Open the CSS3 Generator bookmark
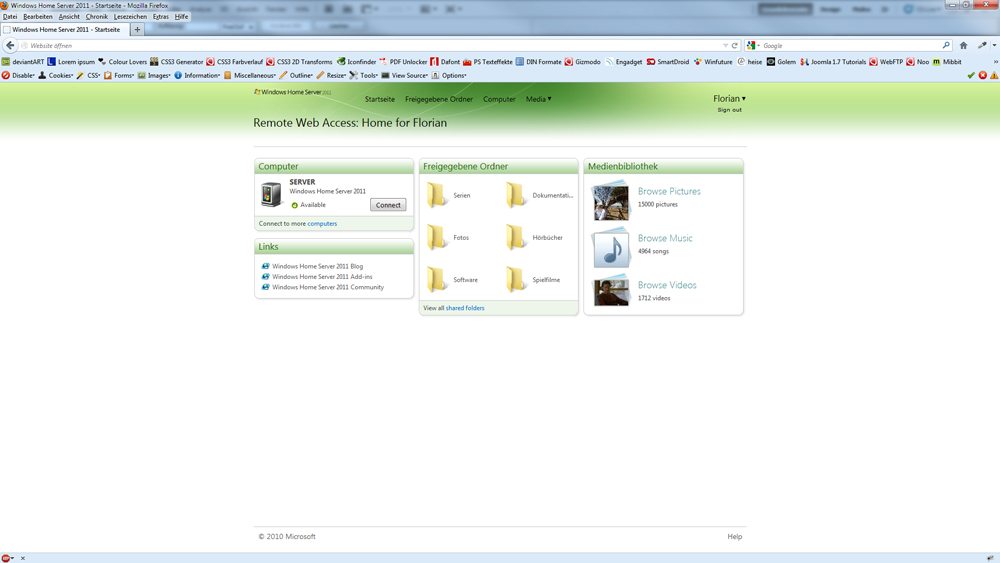The image size is (1000, 563). click(177, 62)
